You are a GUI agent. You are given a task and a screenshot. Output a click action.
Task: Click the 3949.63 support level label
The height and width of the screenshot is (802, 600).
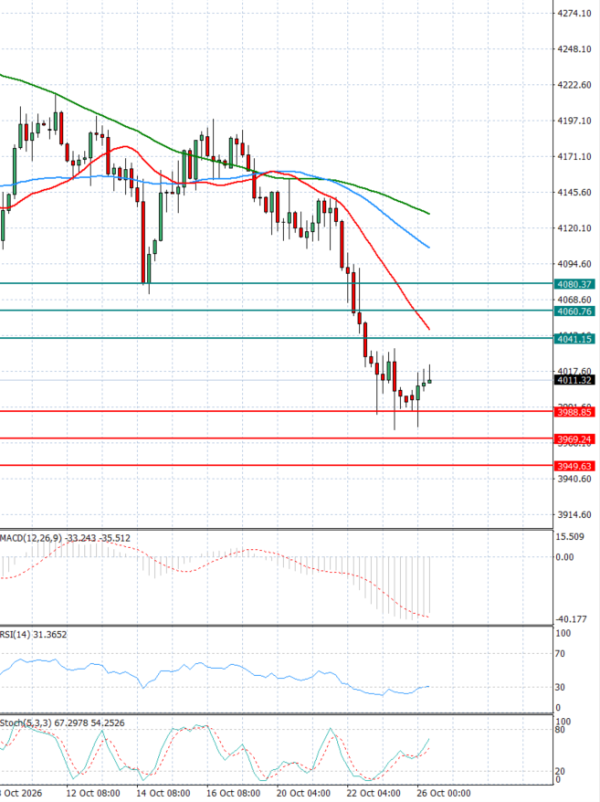click(x=574, y=466)
